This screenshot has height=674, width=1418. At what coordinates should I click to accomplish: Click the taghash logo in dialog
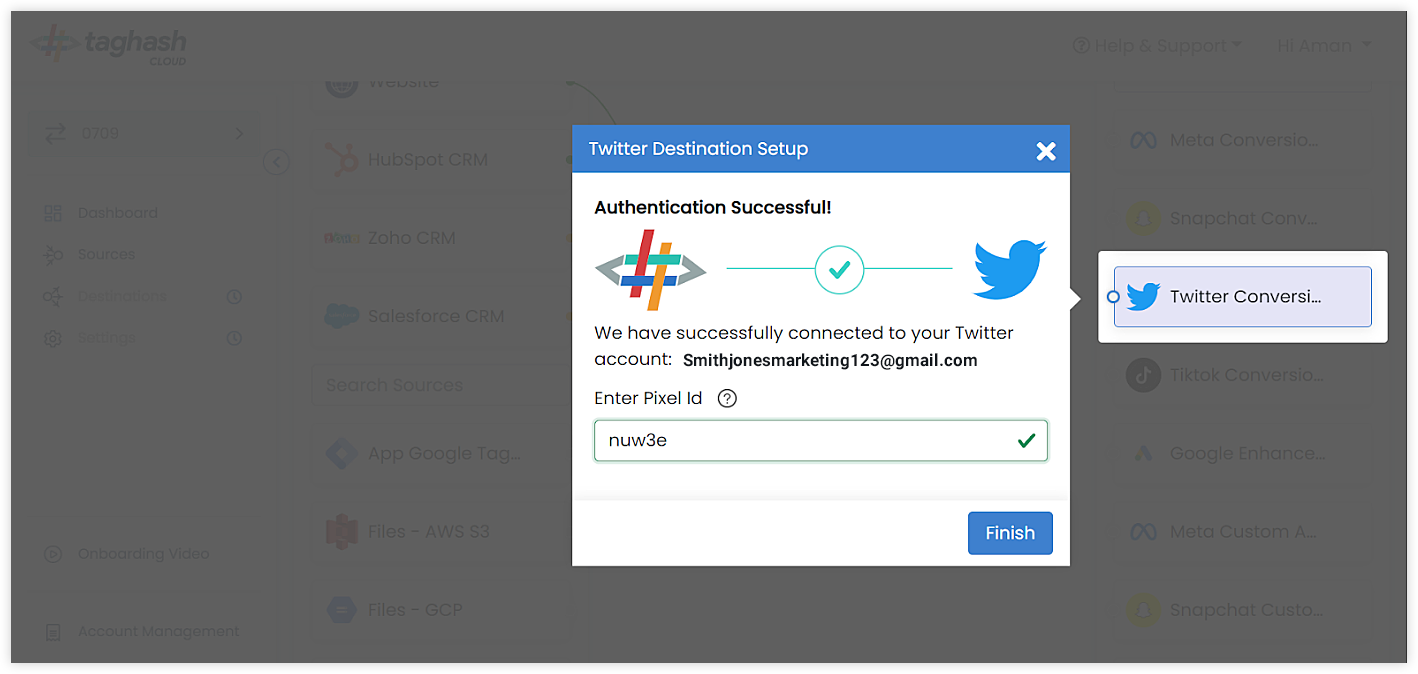(x=651, y=269)
